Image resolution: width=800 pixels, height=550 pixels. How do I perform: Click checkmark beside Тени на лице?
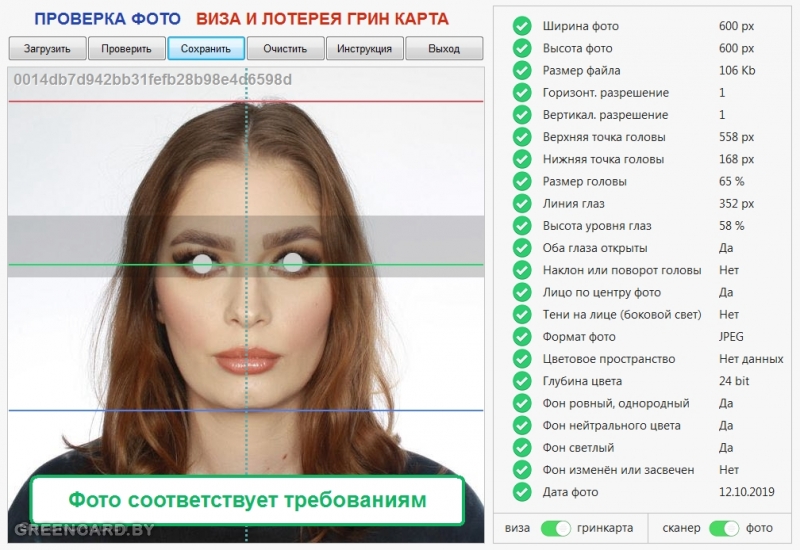[522, 314]
